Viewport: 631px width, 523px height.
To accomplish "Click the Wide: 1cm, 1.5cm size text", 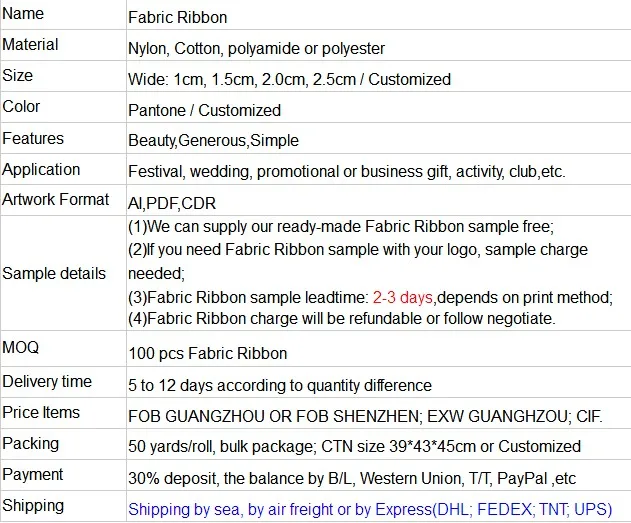I will (x=290, y=79).
